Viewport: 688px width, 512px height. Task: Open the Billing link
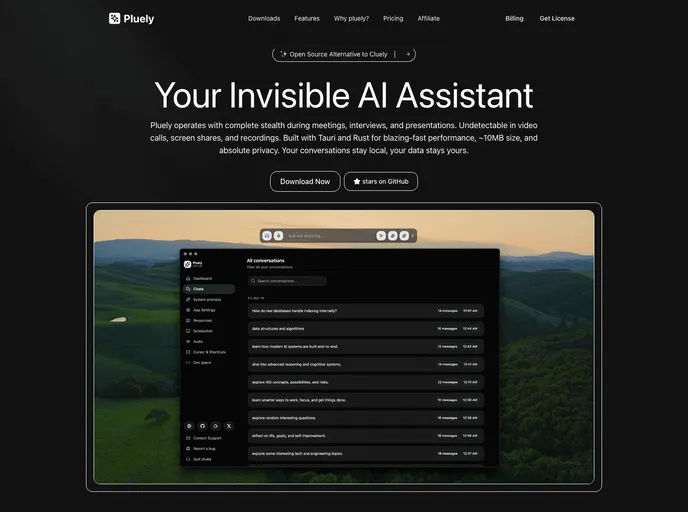click(x=514, y=18)
